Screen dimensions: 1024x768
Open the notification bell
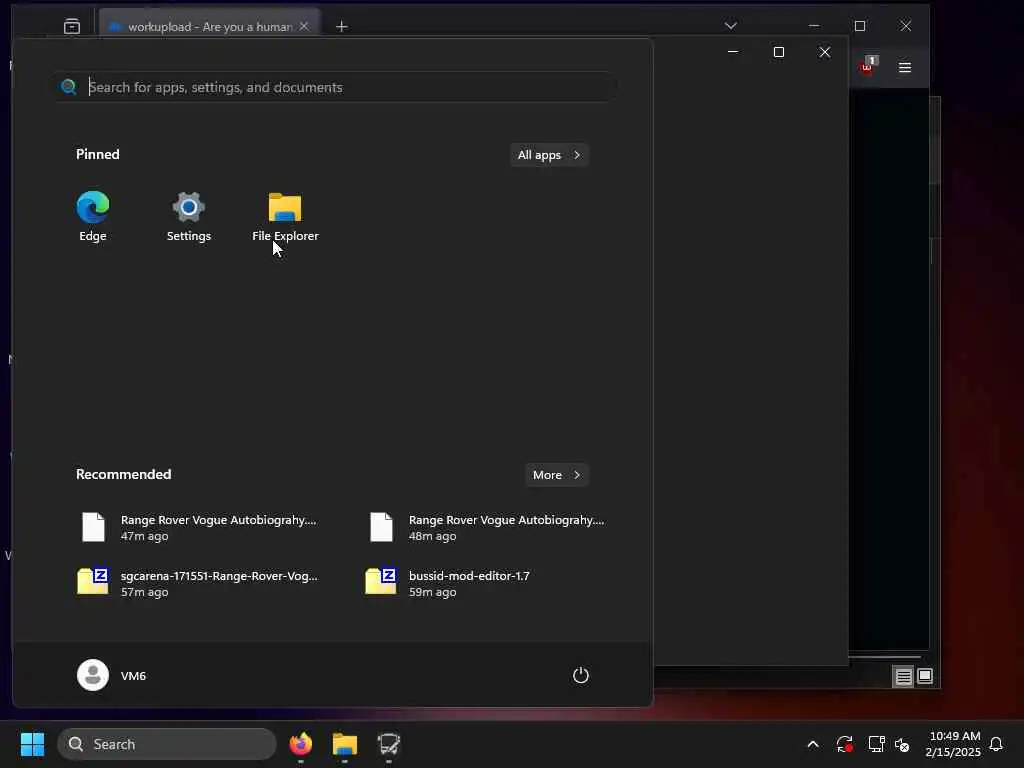[x=997, y=744]
